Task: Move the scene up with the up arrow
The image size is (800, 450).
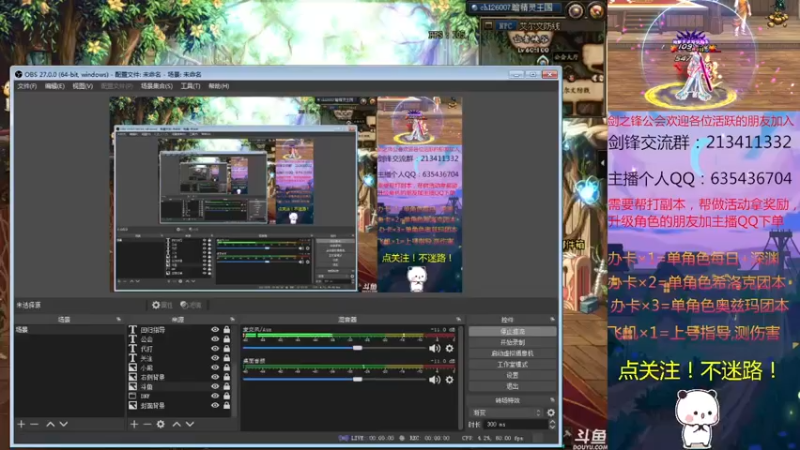Action: coord(51,424)
